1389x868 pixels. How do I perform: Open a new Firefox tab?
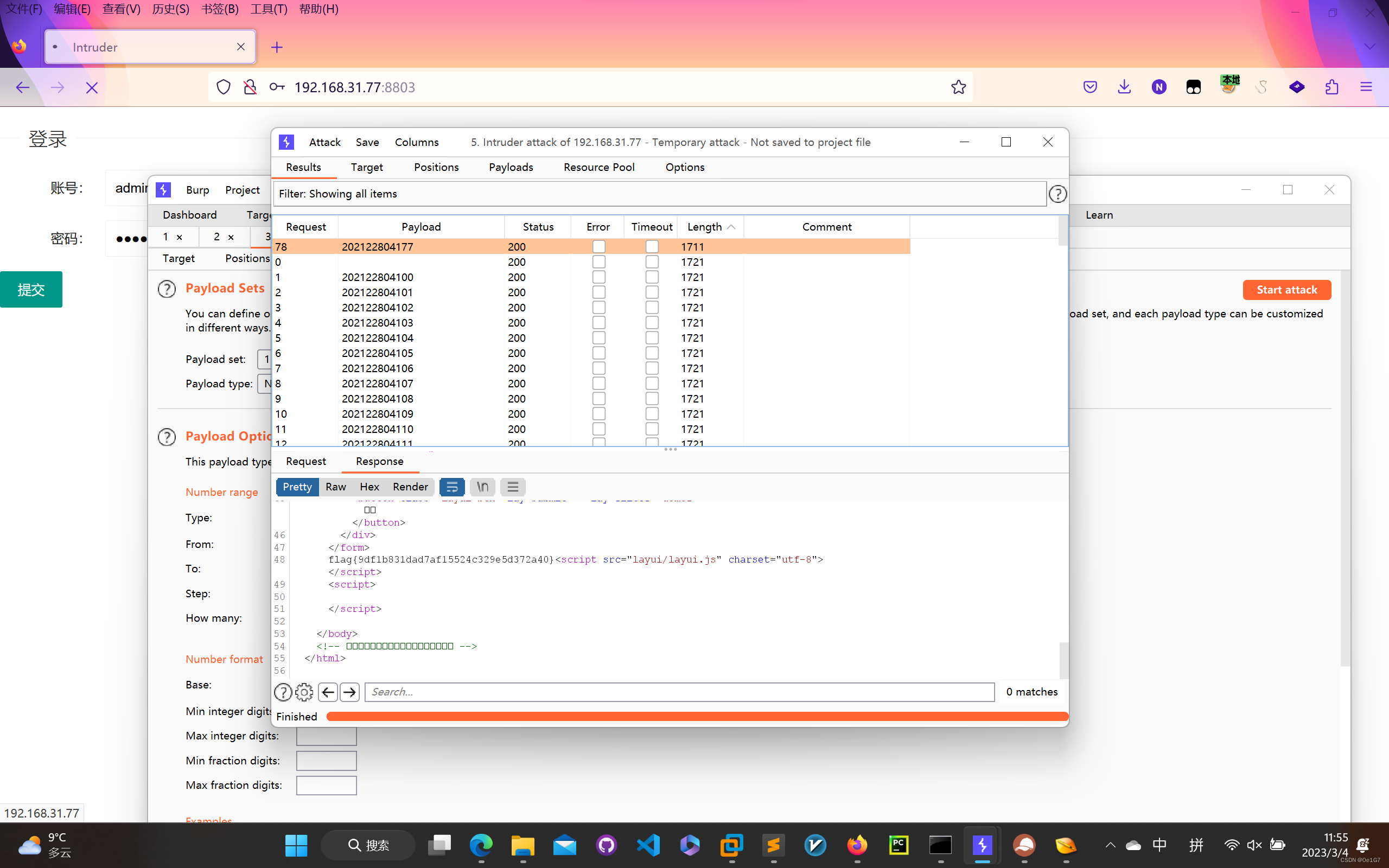pos(277,47)
